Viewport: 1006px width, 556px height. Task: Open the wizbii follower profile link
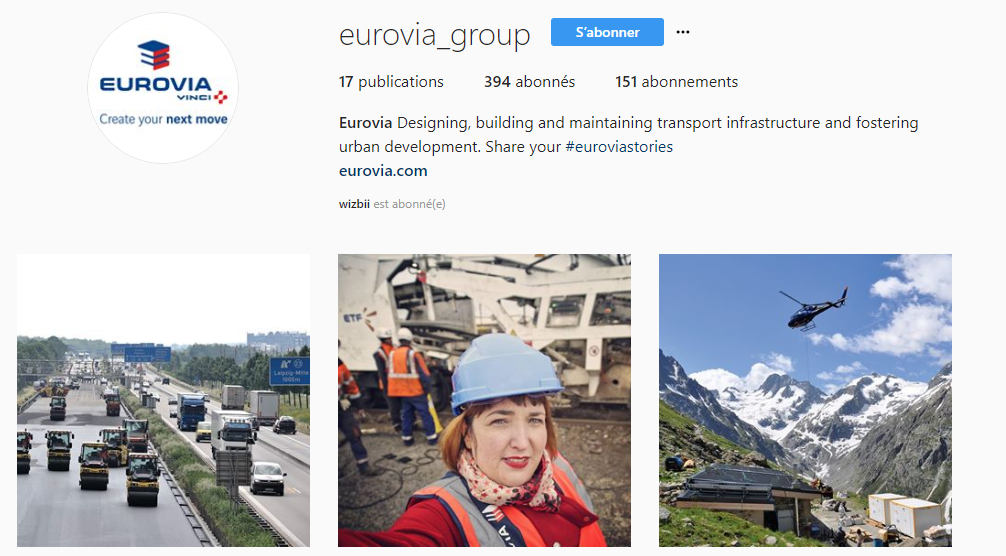point(354,204)
